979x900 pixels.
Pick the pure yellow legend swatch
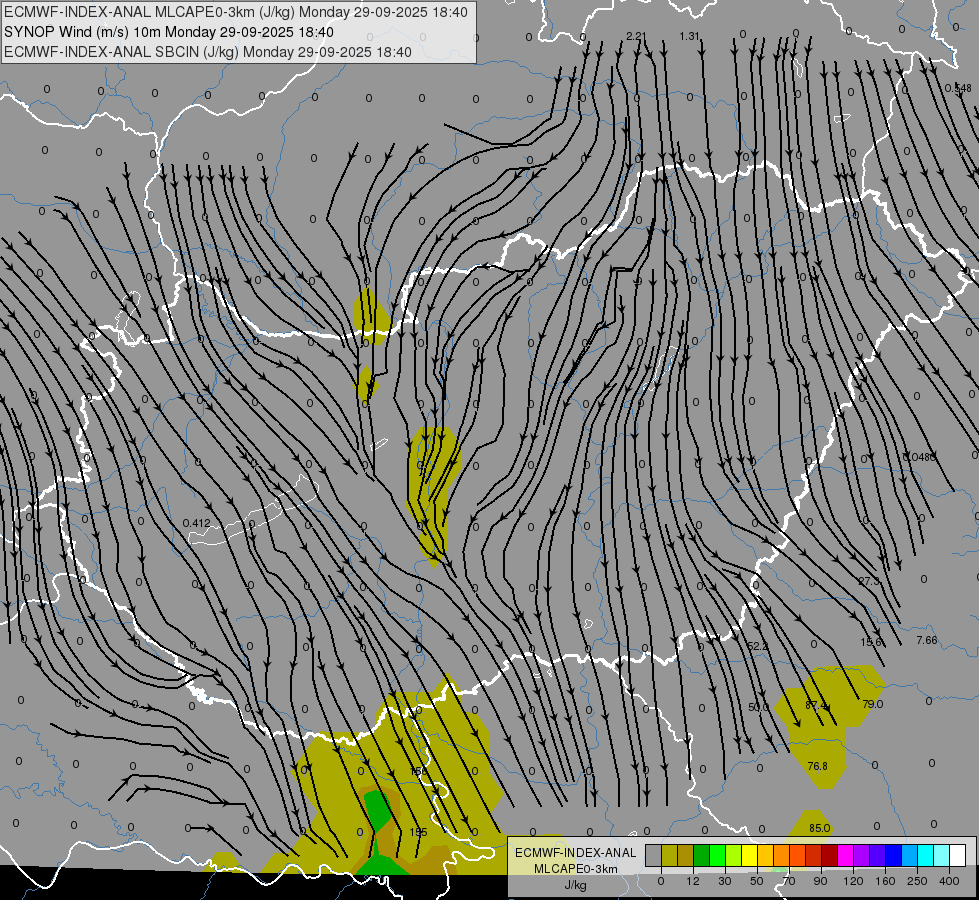coord(749,855)
